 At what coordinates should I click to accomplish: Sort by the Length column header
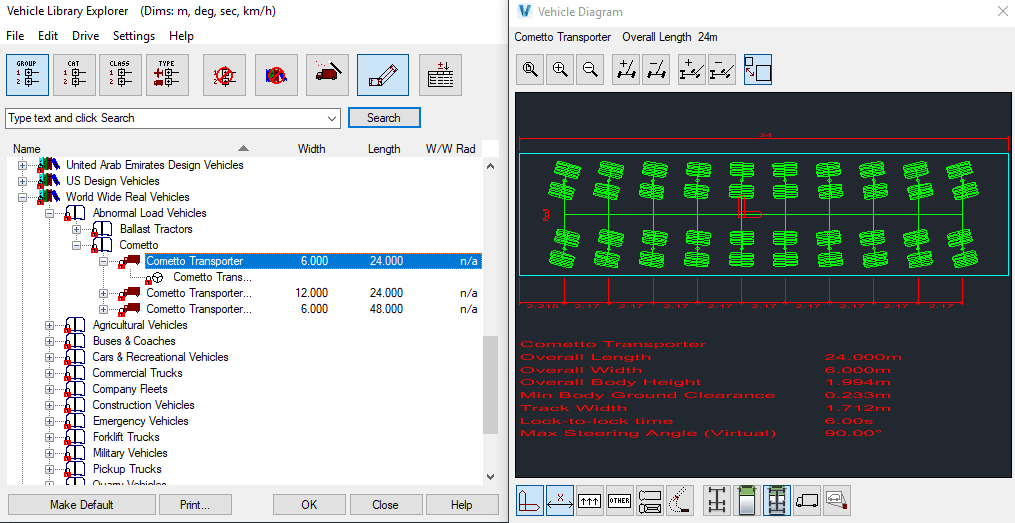point(384,149)
